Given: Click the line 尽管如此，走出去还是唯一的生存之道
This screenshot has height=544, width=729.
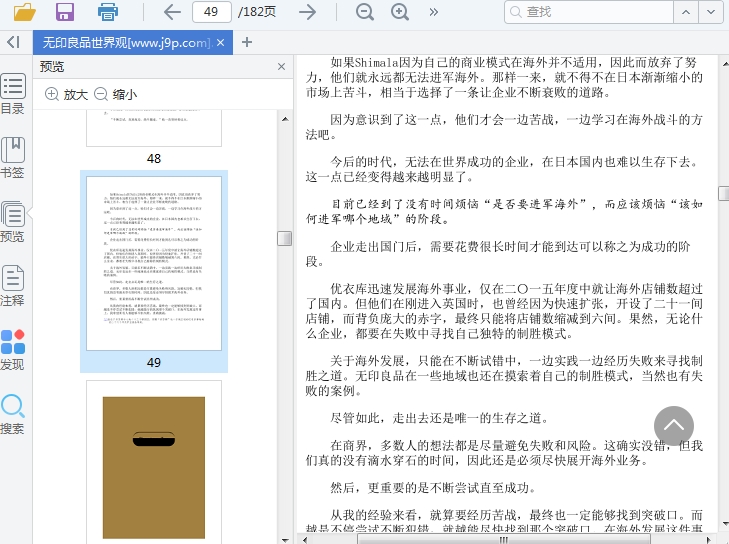Looking at the screenshot, I should tap(439, 418).
